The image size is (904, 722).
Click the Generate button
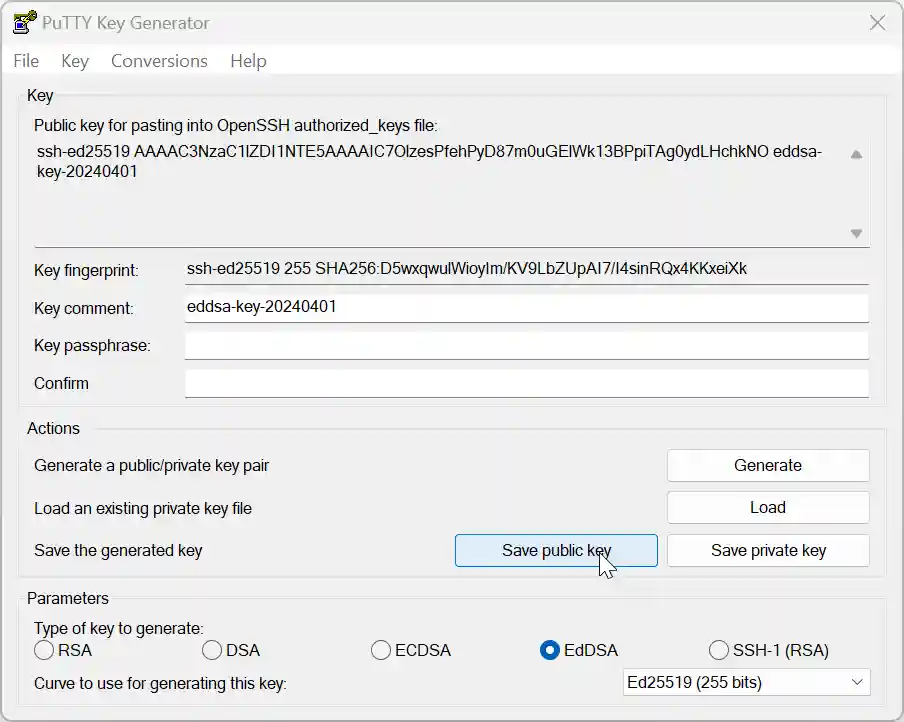(x=768, y=465)
